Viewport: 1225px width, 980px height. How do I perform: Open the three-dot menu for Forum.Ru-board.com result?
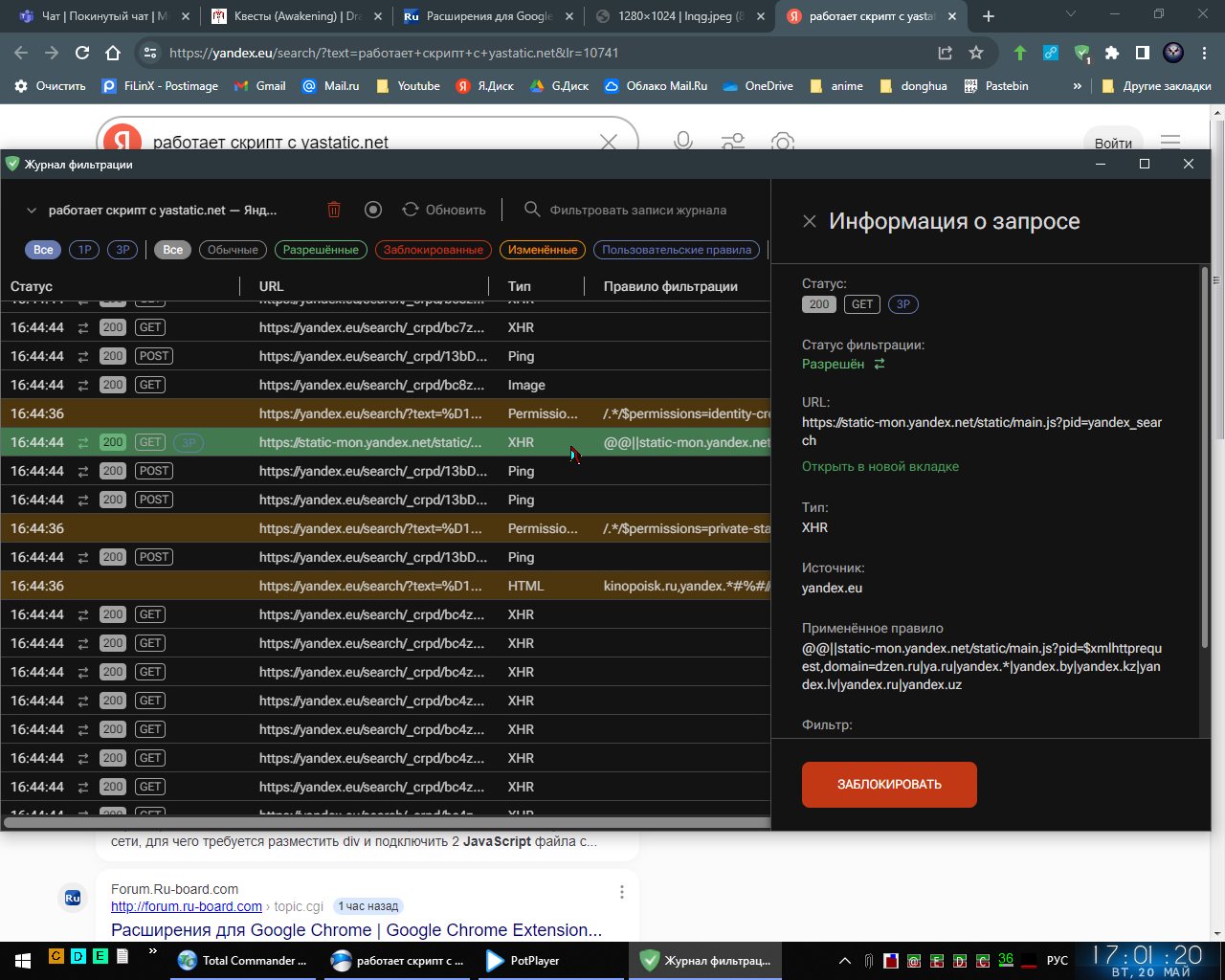tap(622, 892)
